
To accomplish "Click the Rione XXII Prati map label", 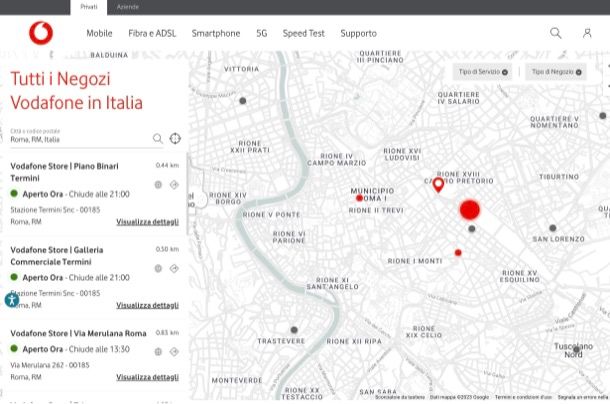I will click(x=250, y=147).
